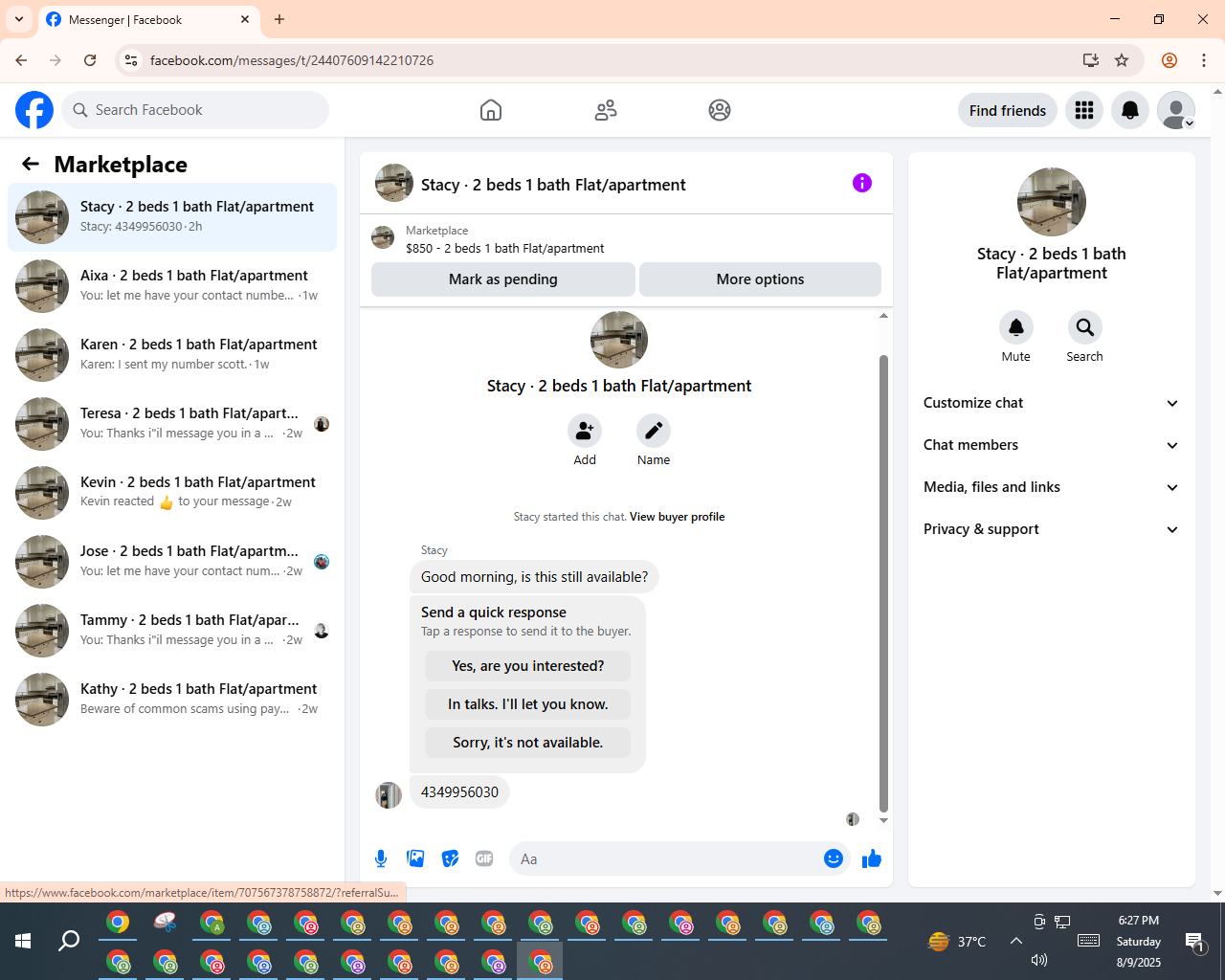The height and width of the screenshot is (980, 1225).
Task: Select the Messenger | Facebook browser tab
Action: click(x=148, y=20)
